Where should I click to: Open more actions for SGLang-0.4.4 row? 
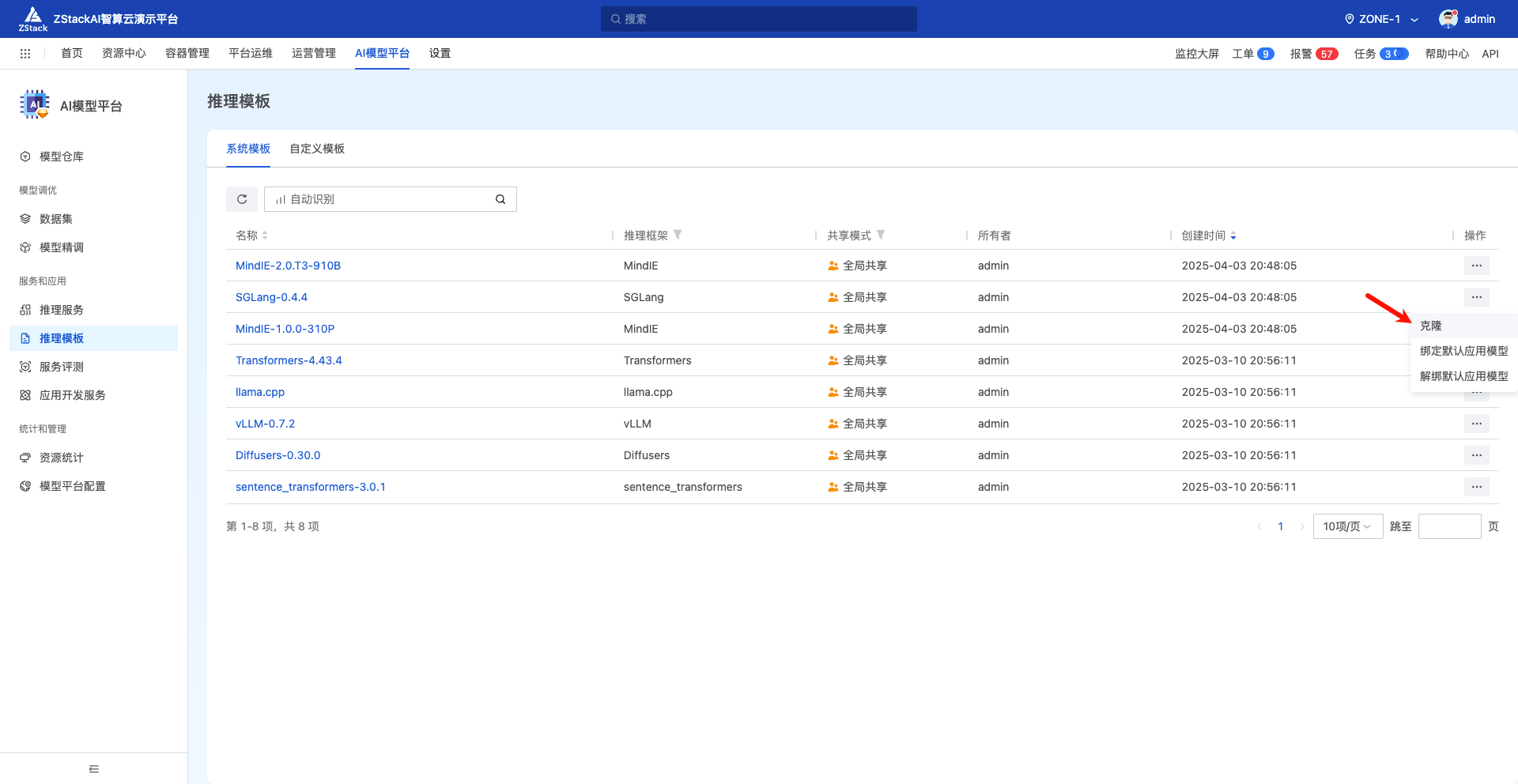point(1477,297)
